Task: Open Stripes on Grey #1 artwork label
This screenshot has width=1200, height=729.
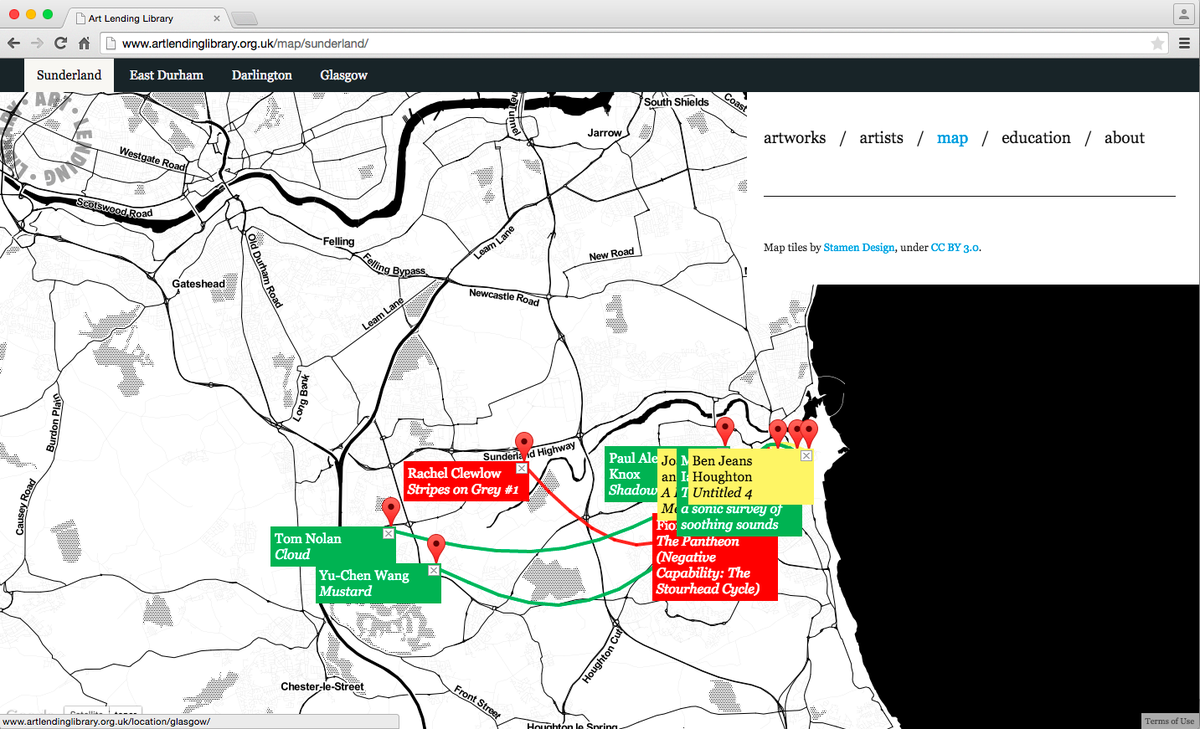Action: click(x=463, y=490)
